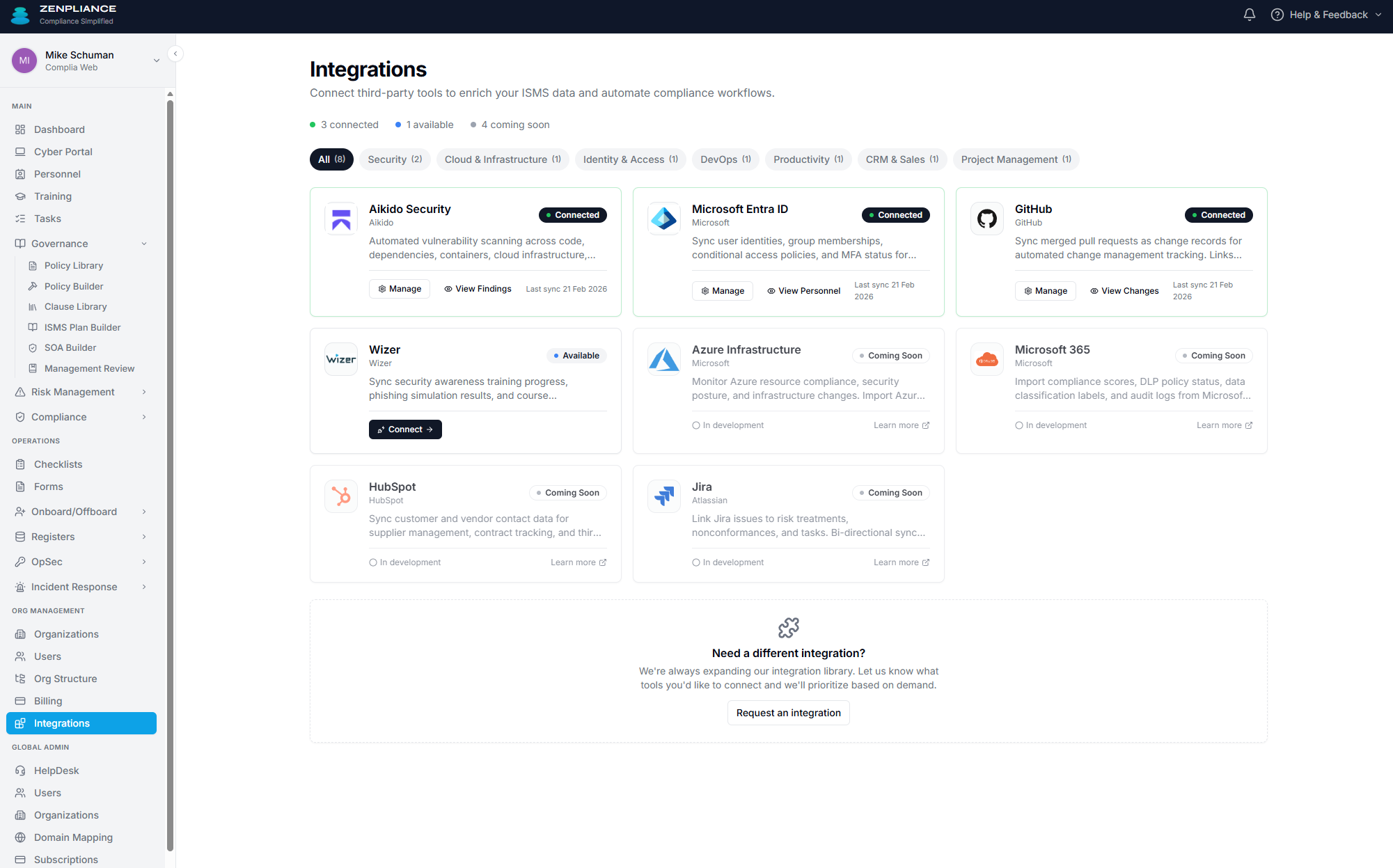Collapse the sidebar using the arrow control
The image size is (1393, 868).
tap(175, 53)
